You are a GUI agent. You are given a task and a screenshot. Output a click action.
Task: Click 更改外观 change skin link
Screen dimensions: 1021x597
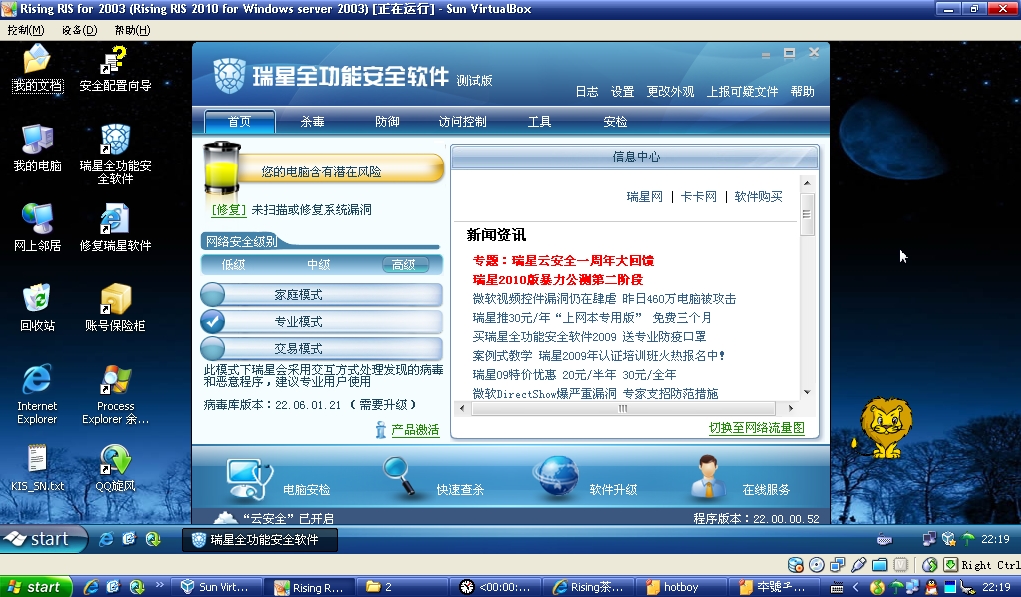pos(670,92)
